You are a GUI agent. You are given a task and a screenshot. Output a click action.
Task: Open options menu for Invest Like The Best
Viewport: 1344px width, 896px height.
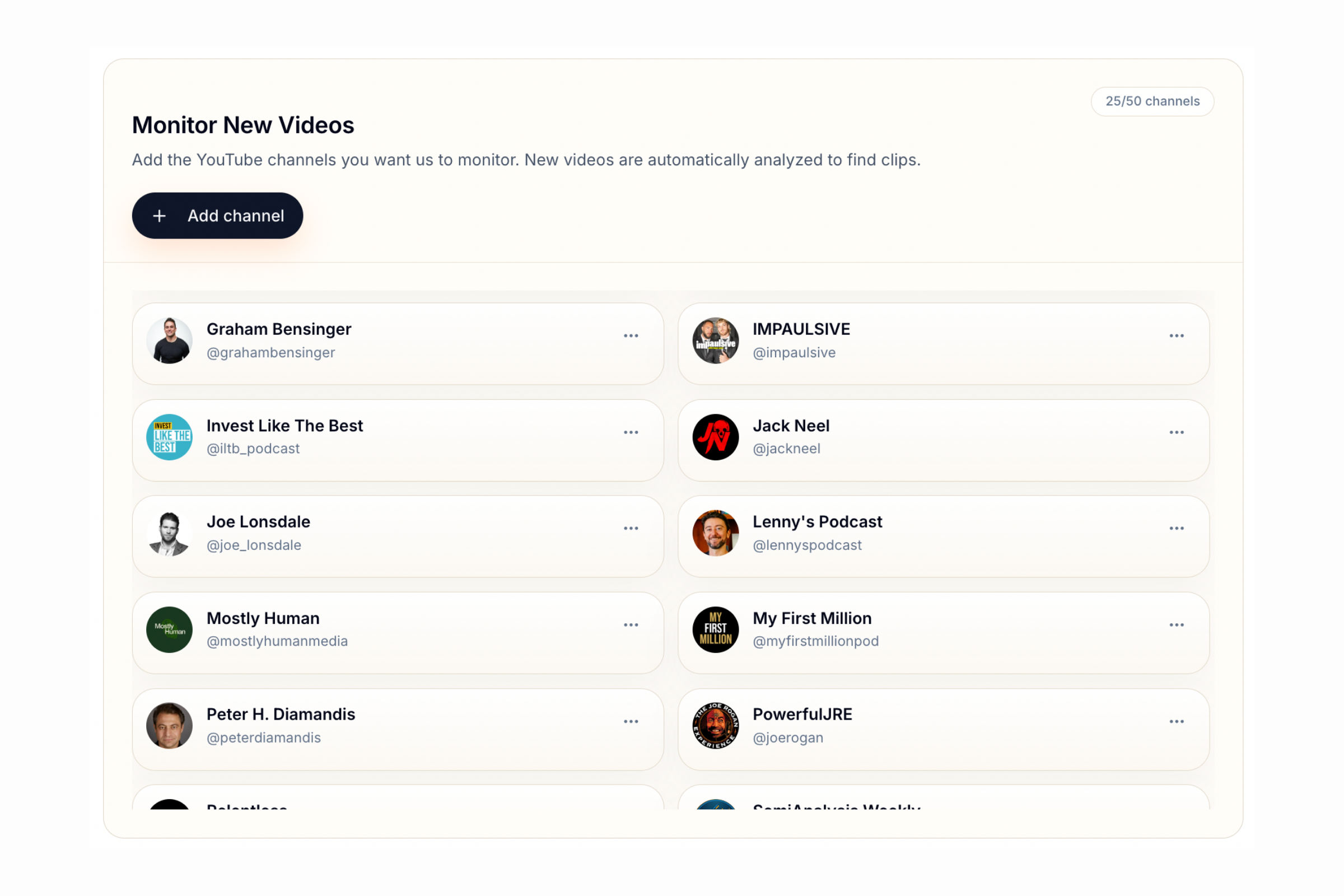(631, 432)
